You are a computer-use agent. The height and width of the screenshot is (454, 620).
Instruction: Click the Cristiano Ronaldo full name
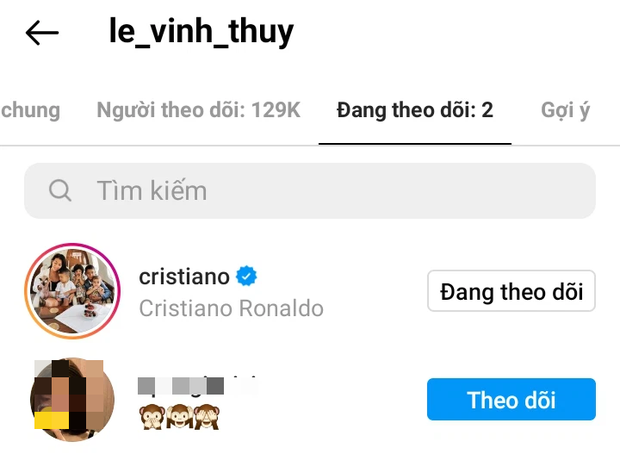click(231, 308)
